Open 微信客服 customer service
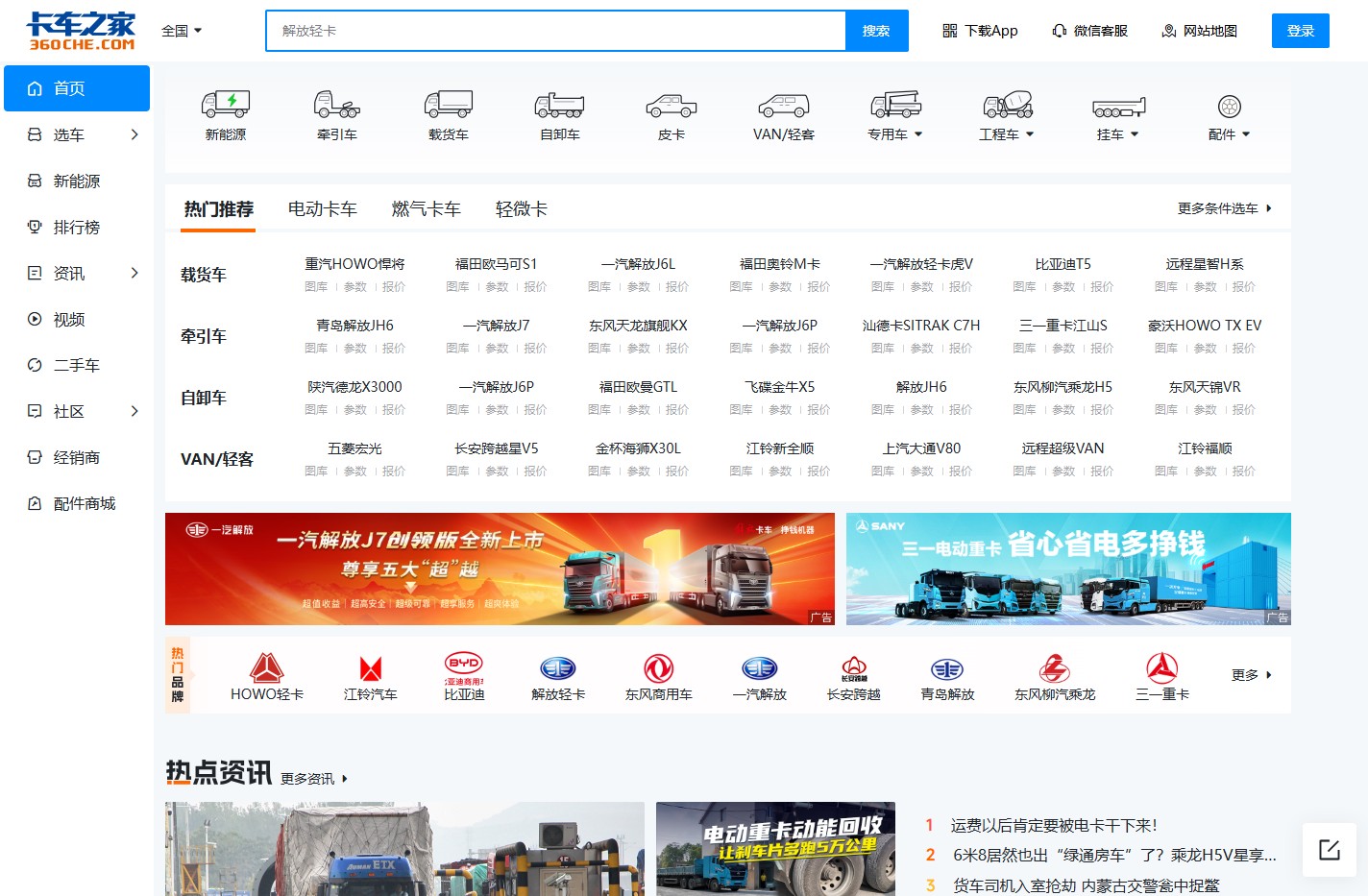 pos(1089,31)
